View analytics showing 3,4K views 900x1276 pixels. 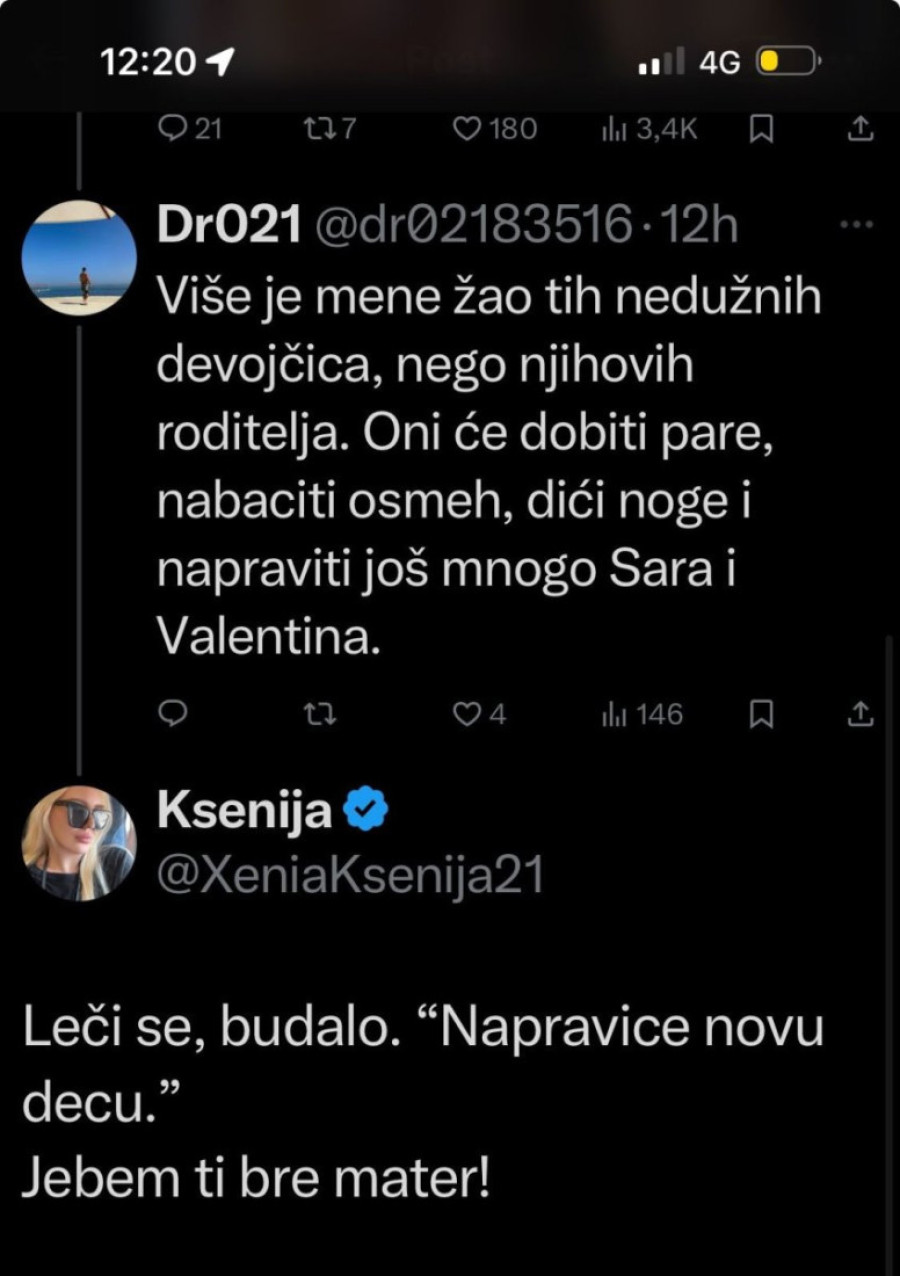(x=645, y=128)
